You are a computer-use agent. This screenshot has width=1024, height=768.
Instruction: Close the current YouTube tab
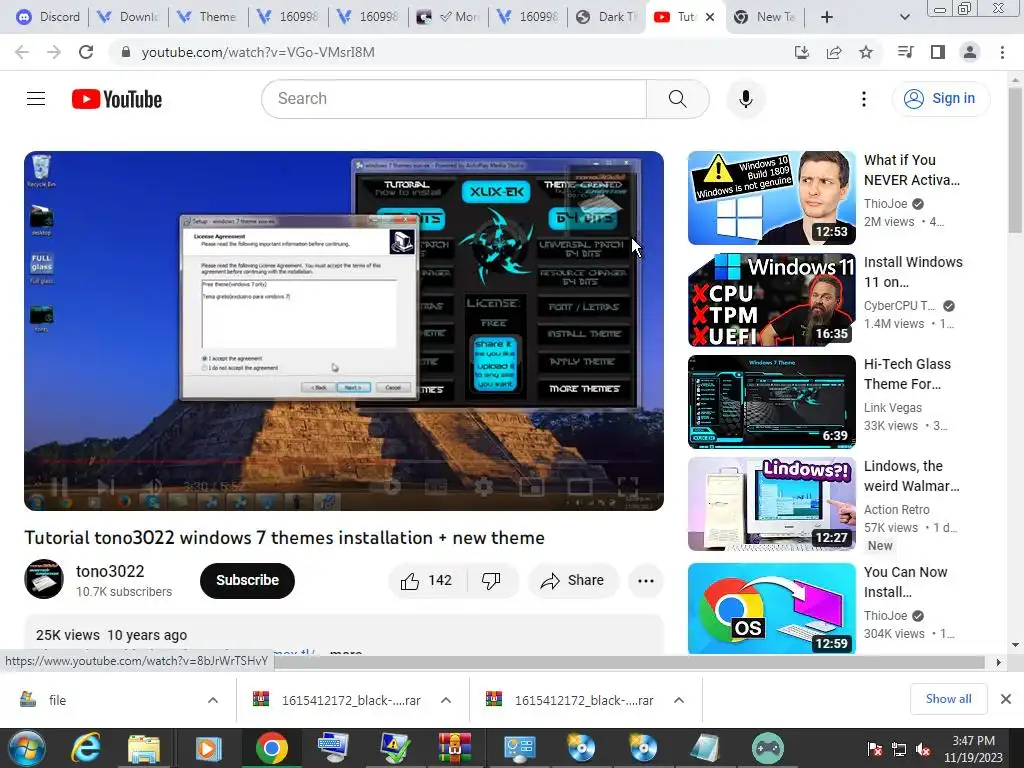click(711, 17)
